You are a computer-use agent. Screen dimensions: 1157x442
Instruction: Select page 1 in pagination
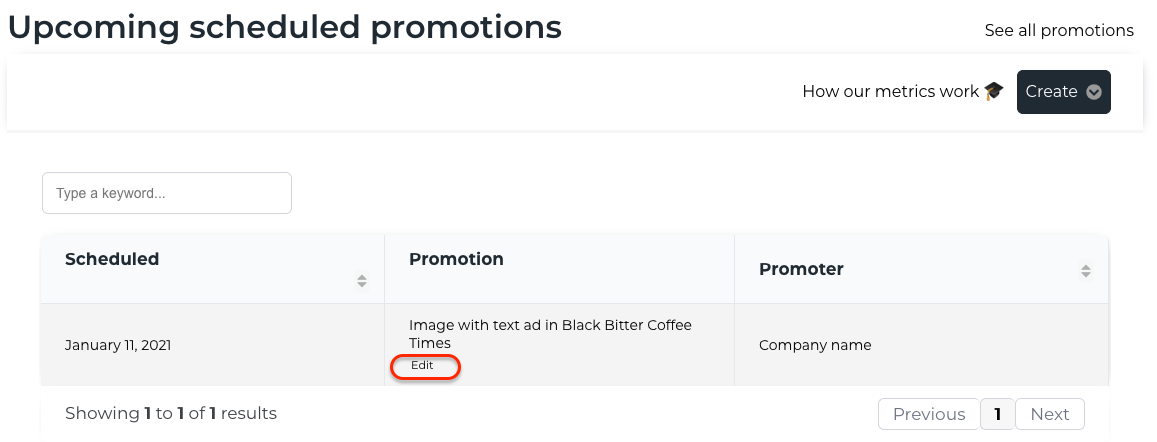998,414
